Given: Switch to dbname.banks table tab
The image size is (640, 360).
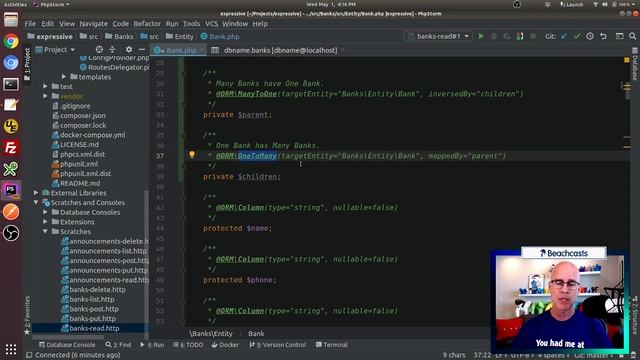Looking at the screenshot, I should coord(278,50).
